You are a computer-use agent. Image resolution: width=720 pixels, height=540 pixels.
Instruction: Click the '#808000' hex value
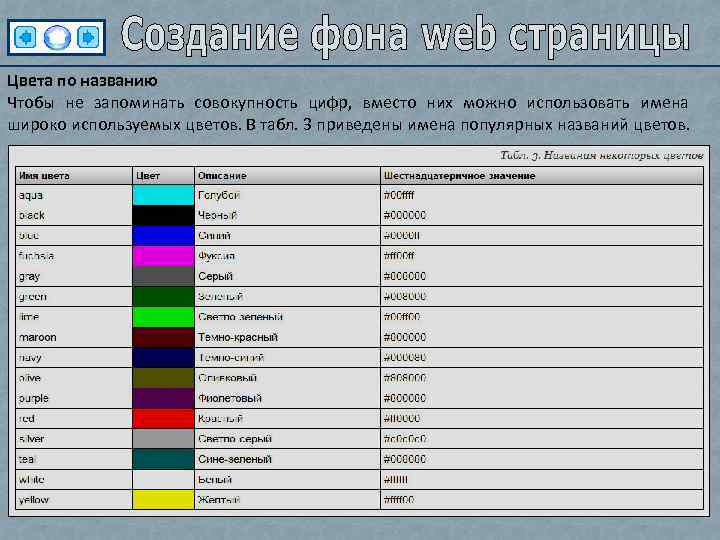click(x=405, y=378)
